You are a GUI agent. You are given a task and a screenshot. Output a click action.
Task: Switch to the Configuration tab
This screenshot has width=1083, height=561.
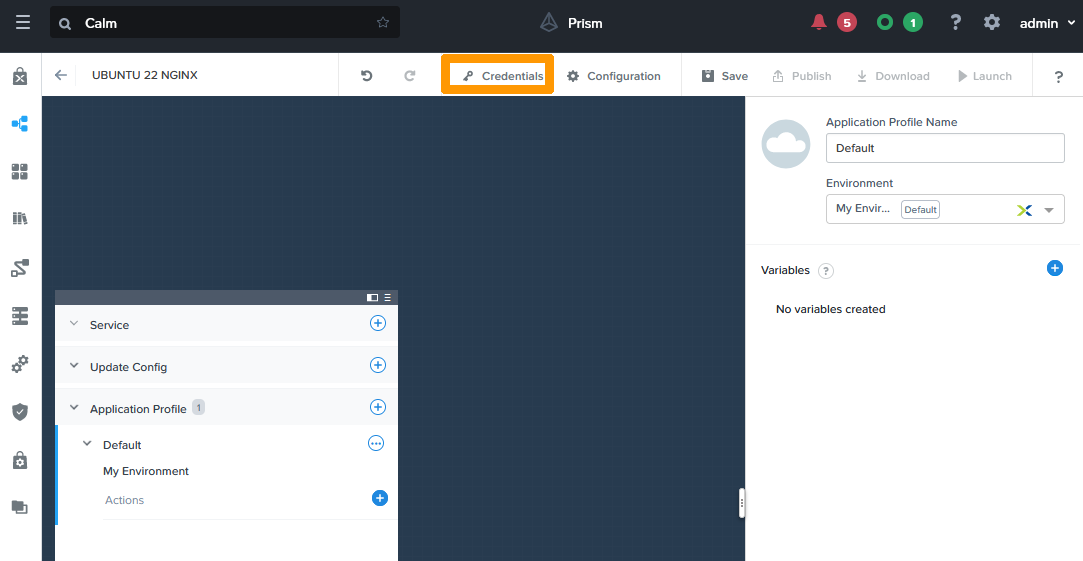[614, 76]
